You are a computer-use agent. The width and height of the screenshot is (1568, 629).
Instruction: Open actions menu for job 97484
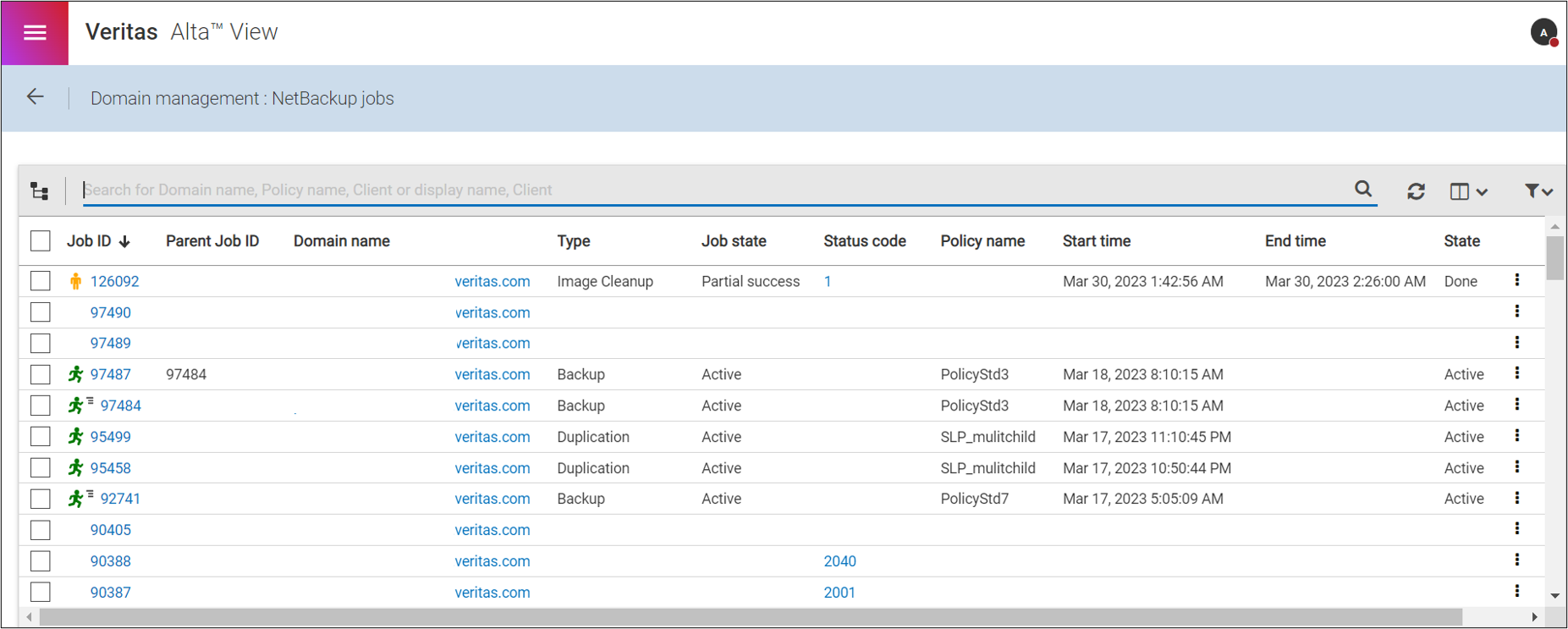[x=1517, y=405]
